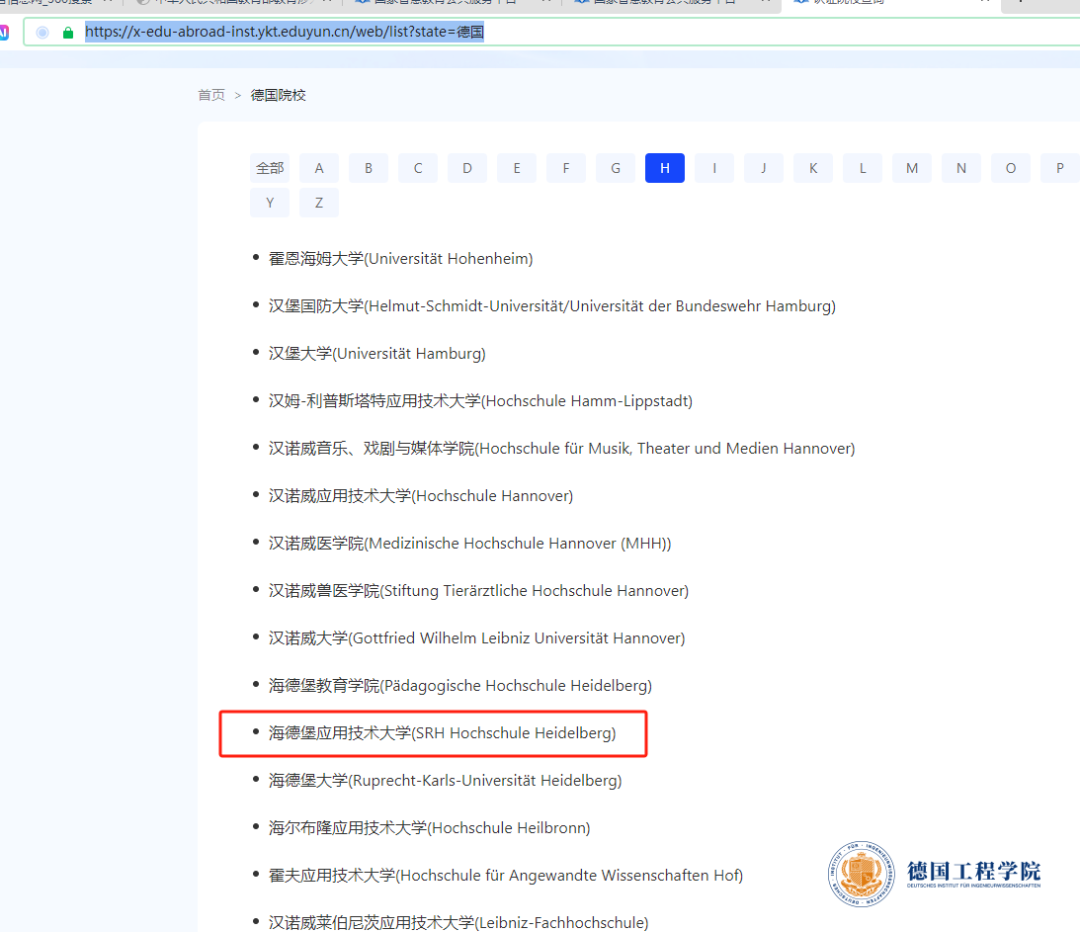
Task: Filter universities by letter K
Action: [813, 168]
